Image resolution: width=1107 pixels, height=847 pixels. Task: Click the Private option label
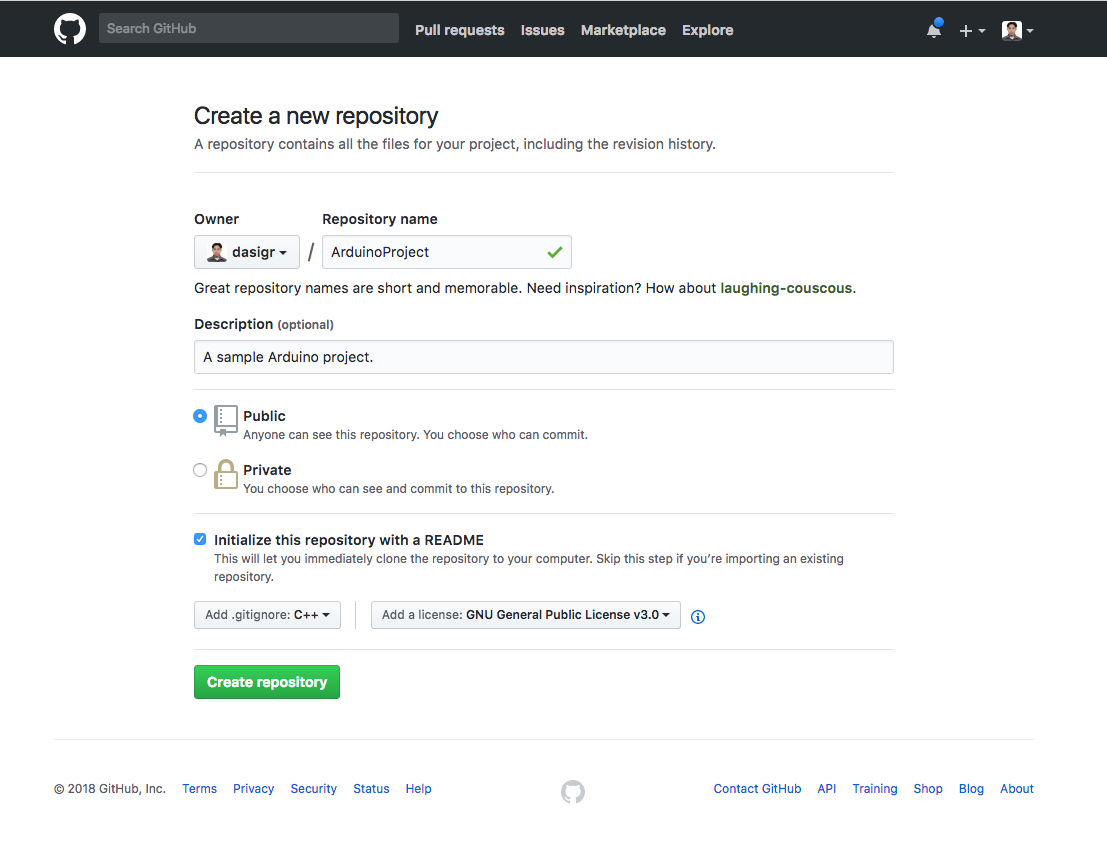[x=267, y=470]
